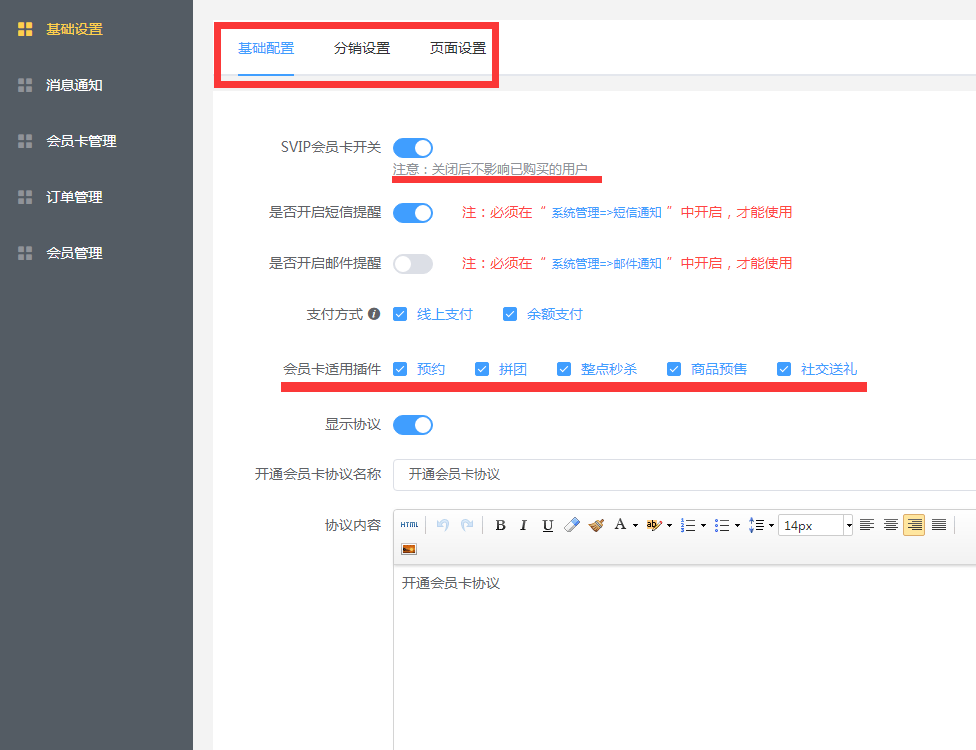976x750 pixels.
Task: Toggle 是否开启短信提醒 switch
Action: 413,213
